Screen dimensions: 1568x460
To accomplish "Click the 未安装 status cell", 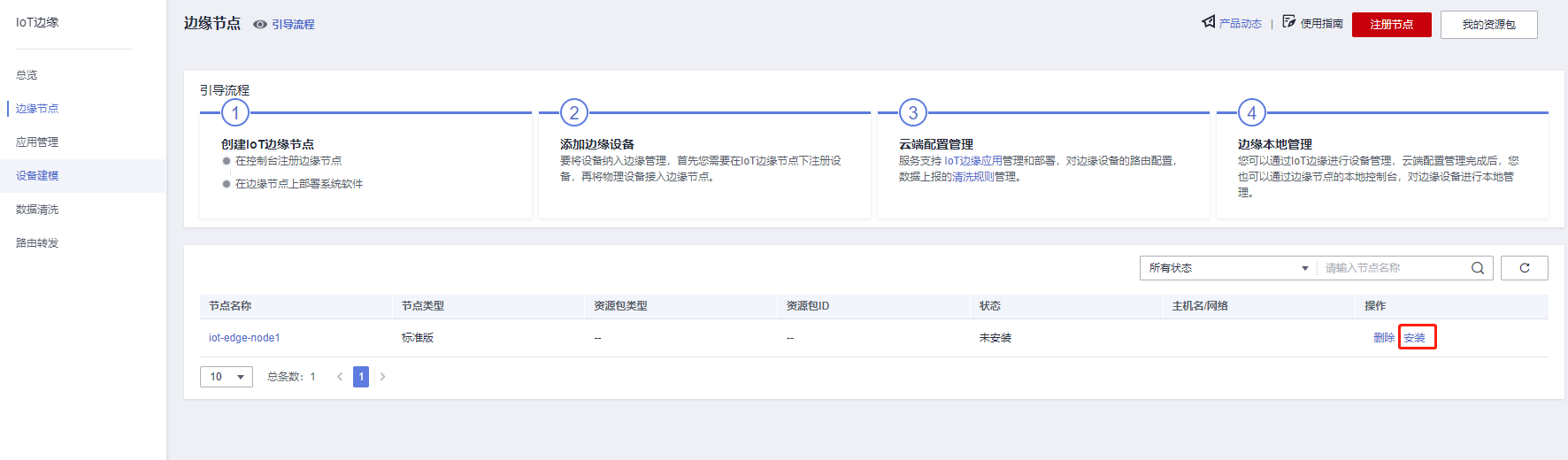I will tap(995, 338).
